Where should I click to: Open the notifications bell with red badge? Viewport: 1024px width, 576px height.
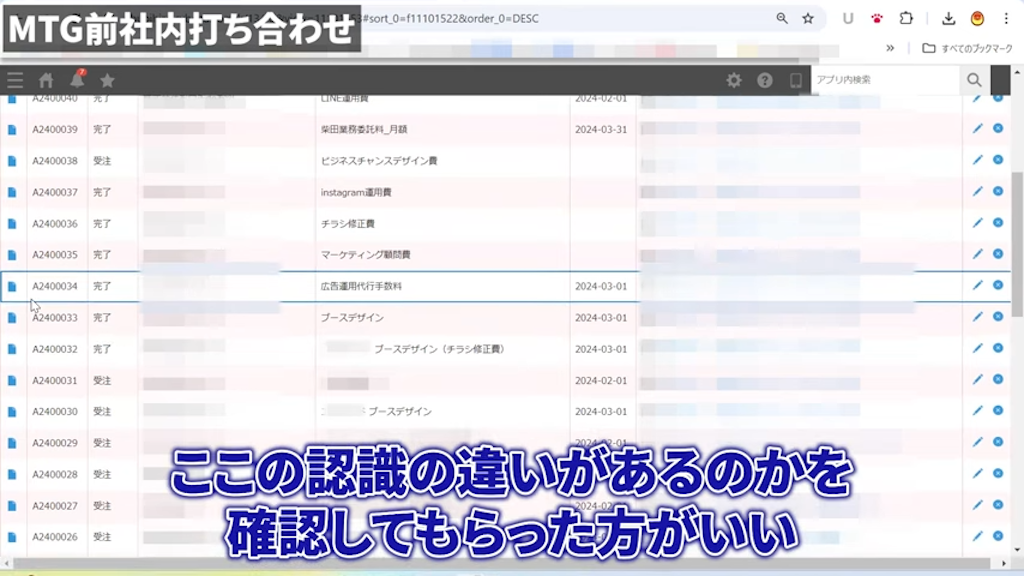[75, 80]
